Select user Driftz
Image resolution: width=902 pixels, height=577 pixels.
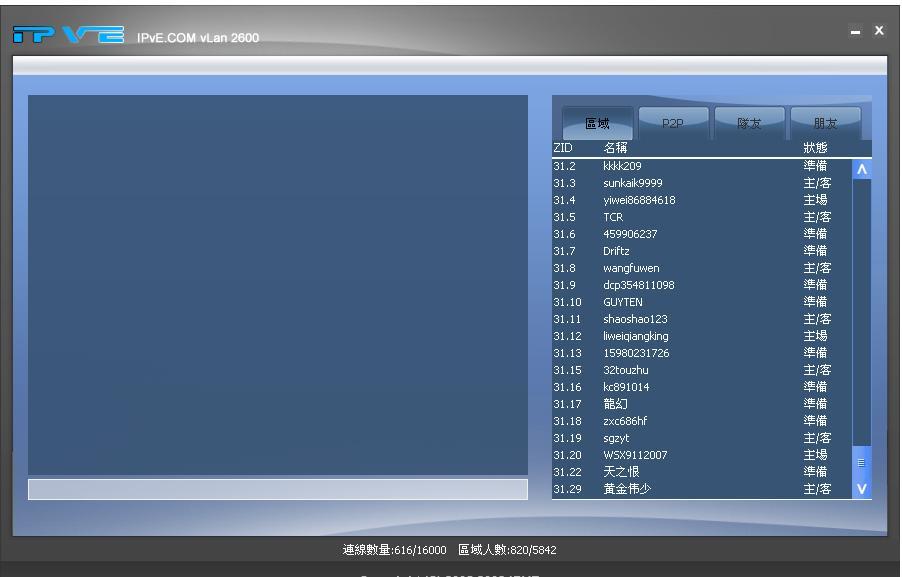pyautogui.click(x=702, y=251)
